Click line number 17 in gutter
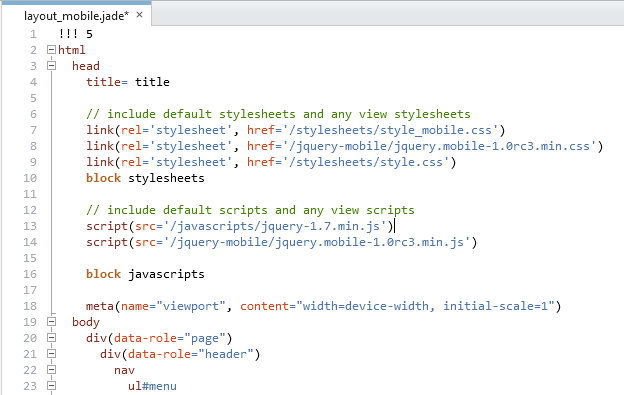 (30, 290)
